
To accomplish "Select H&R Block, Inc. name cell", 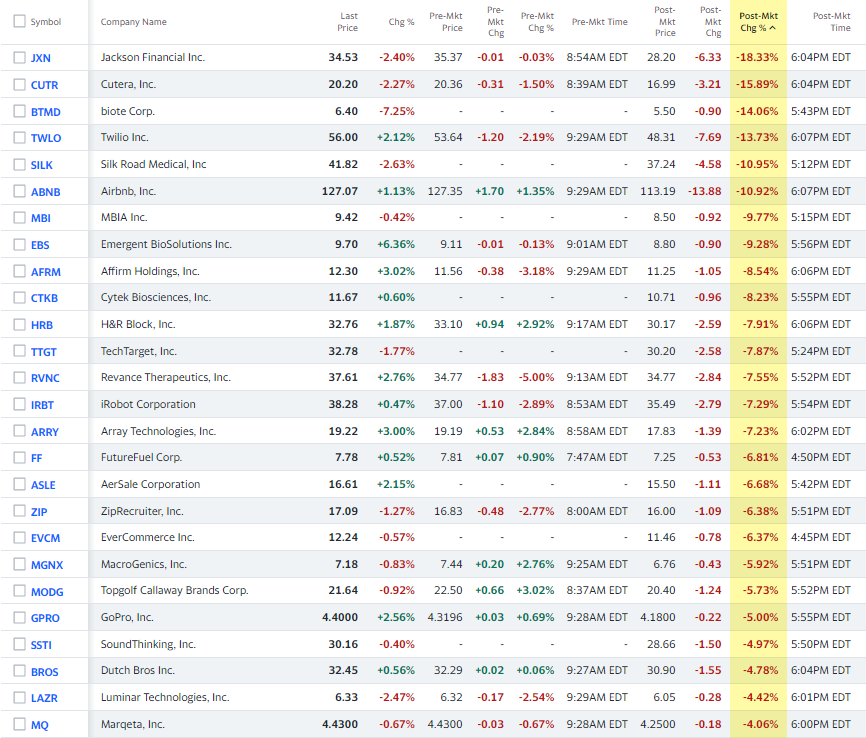I will (138, 324).
